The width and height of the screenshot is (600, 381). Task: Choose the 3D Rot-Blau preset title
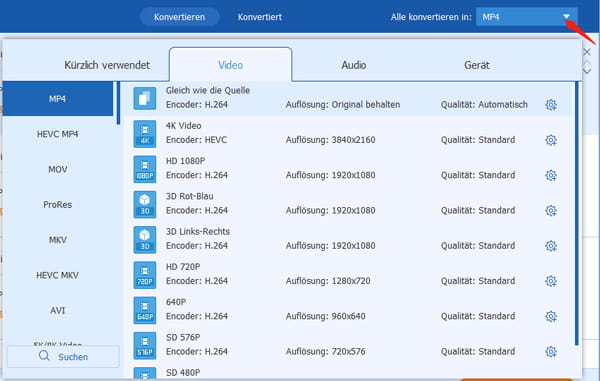coord(189,196)
